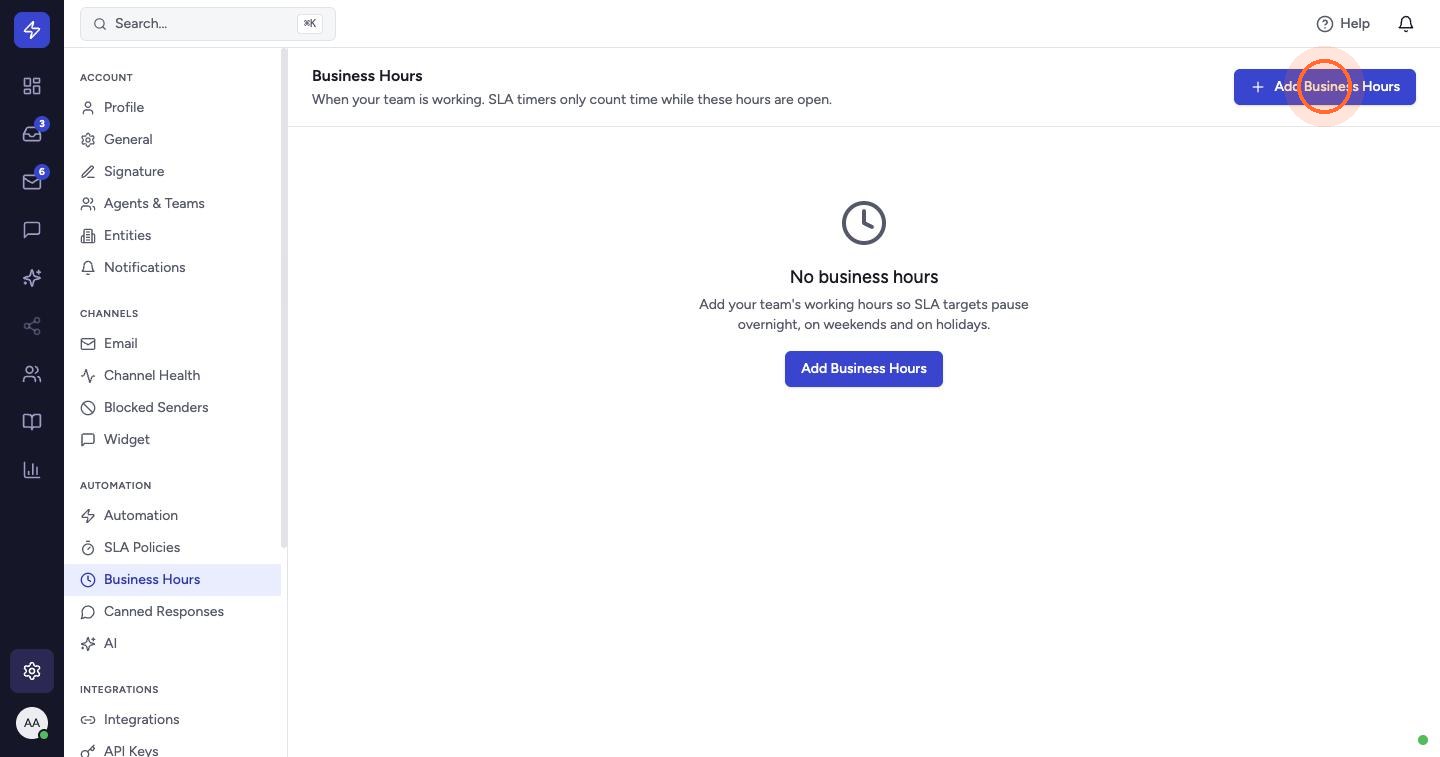Click Add Business Hours below the empty-state message
The height and width of the screenshot is (757, 1440).
click(x=864, y=369)
